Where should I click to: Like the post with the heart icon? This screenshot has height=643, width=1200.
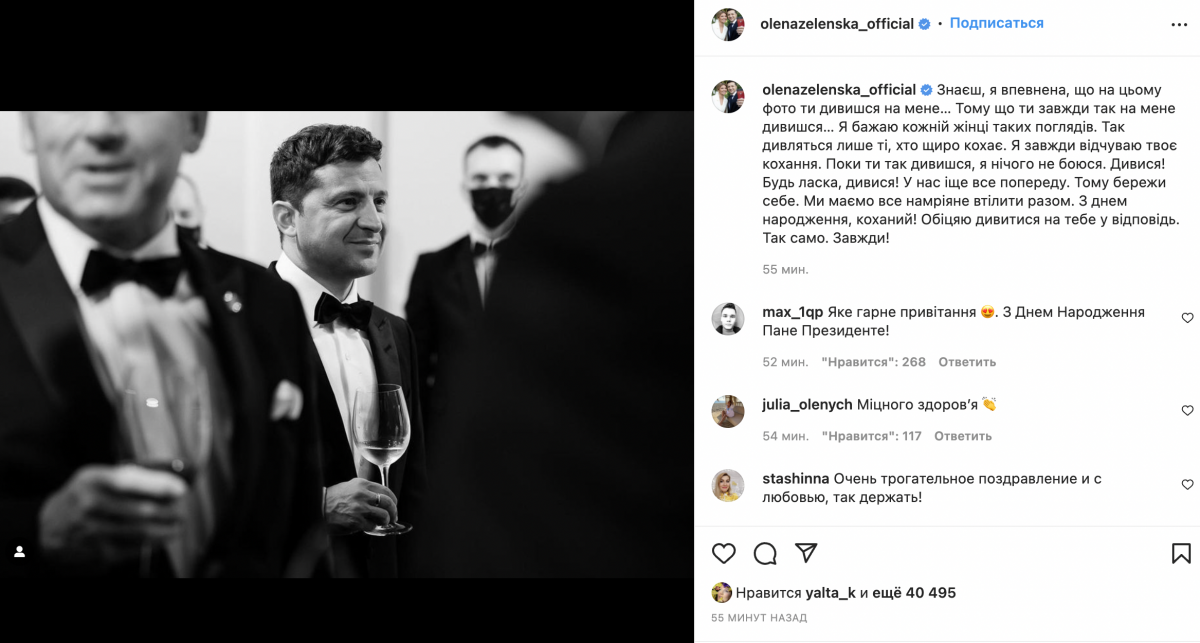(x=723, y=553)
